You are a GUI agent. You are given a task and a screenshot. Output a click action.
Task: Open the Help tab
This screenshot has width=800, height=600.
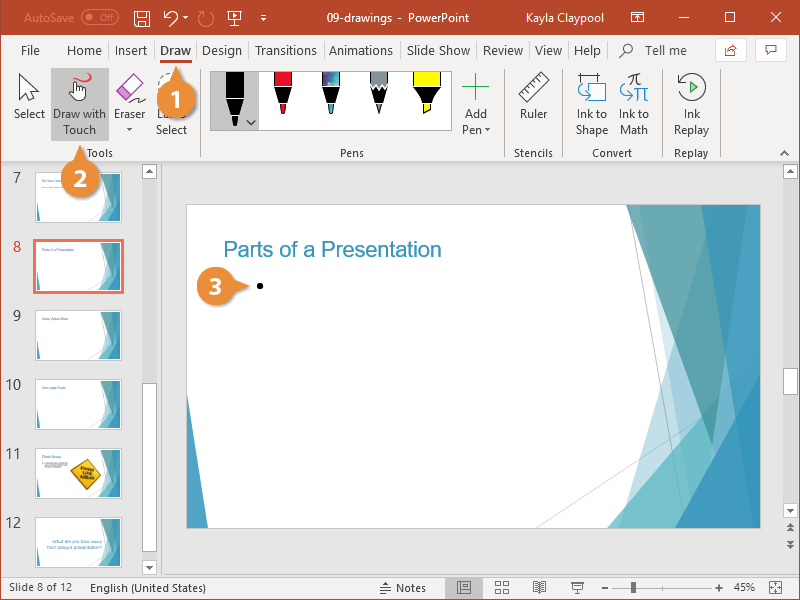[587, 51]
